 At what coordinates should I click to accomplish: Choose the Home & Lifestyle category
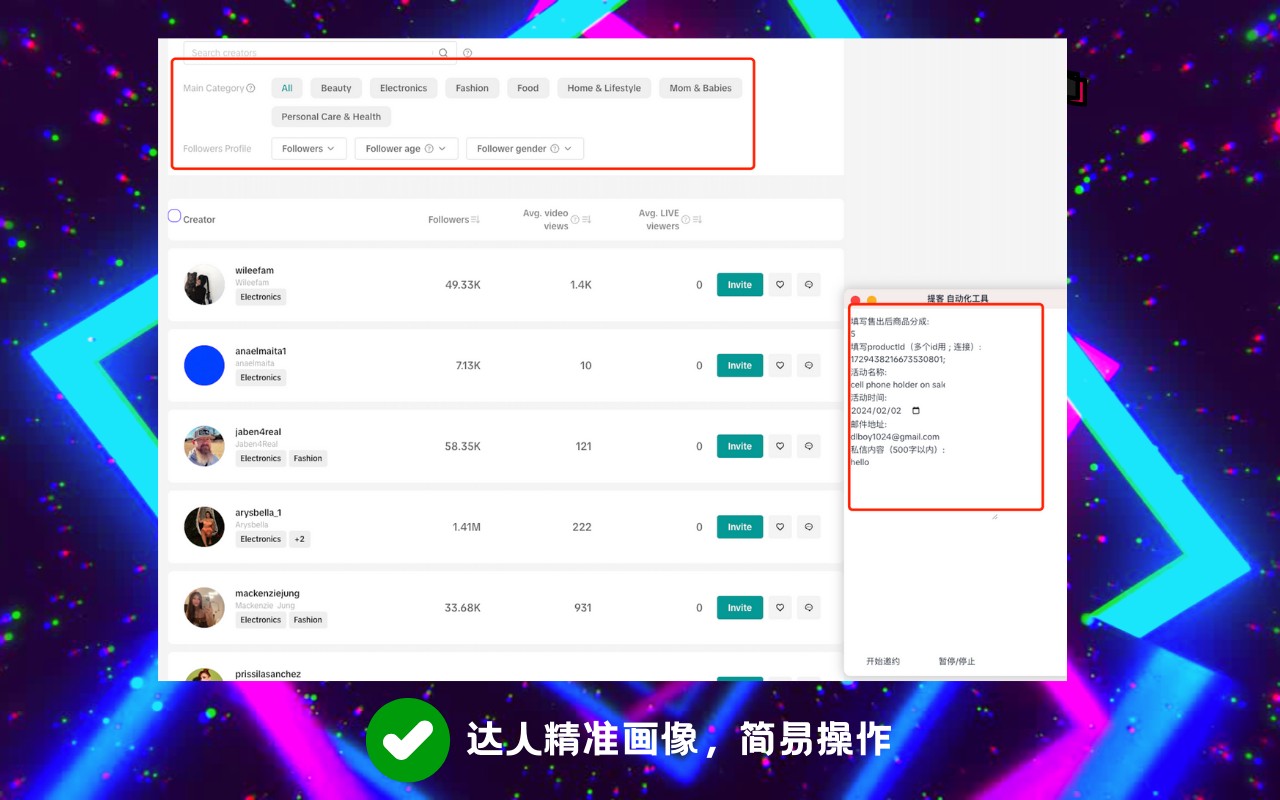coord(604,88)
